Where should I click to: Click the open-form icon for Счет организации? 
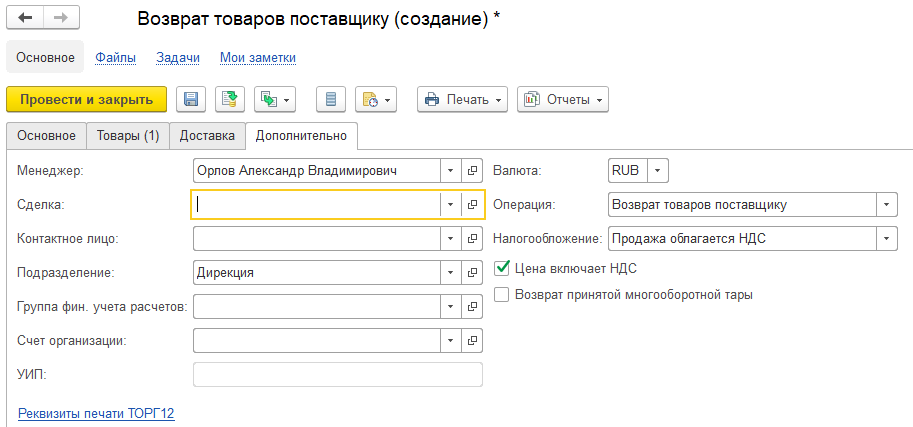472,340
